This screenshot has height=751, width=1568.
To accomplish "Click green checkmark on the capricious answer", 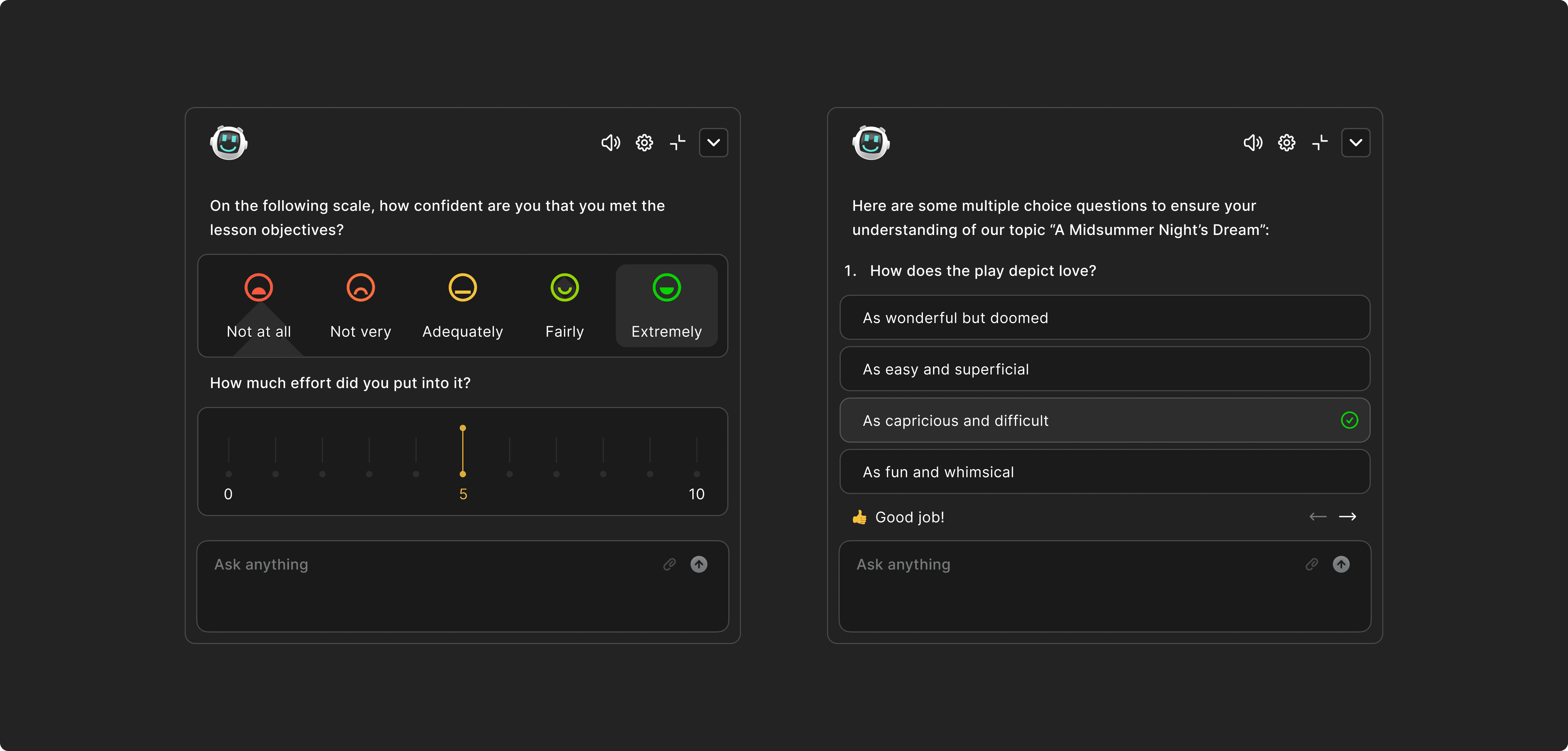I will click(x=1349, y=420).
